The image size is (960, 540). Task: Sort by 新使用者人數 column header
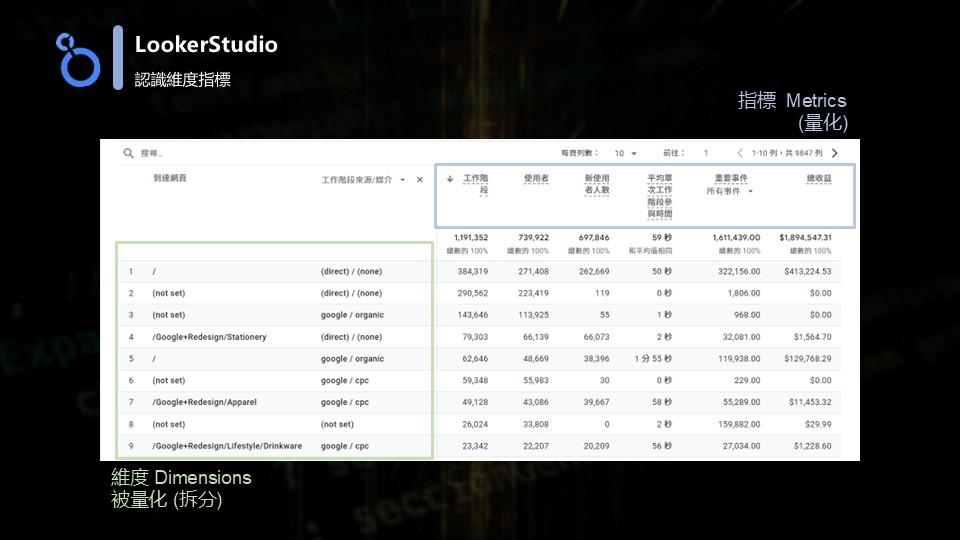(597, 184)
